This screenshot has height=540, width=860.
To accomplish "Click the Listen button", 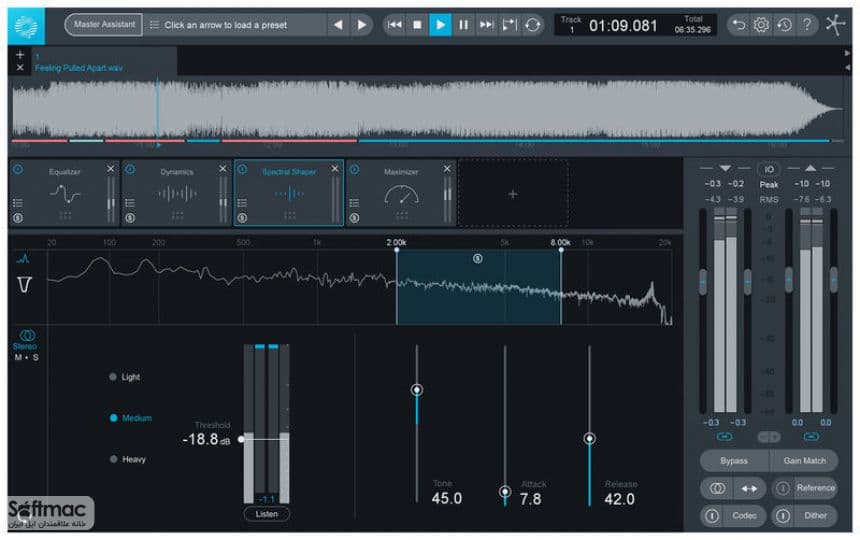I will [x=266, y=514].
